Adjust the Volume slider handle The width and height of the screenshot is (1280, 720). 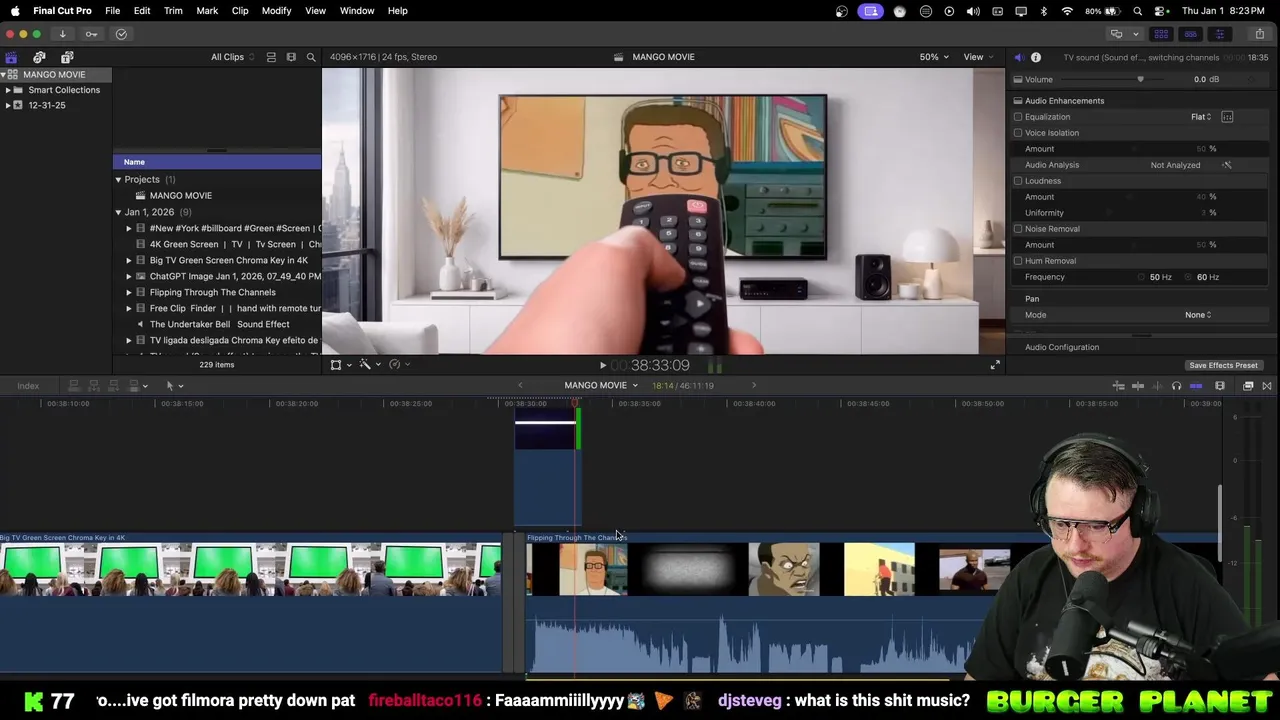coord(1140,80)
